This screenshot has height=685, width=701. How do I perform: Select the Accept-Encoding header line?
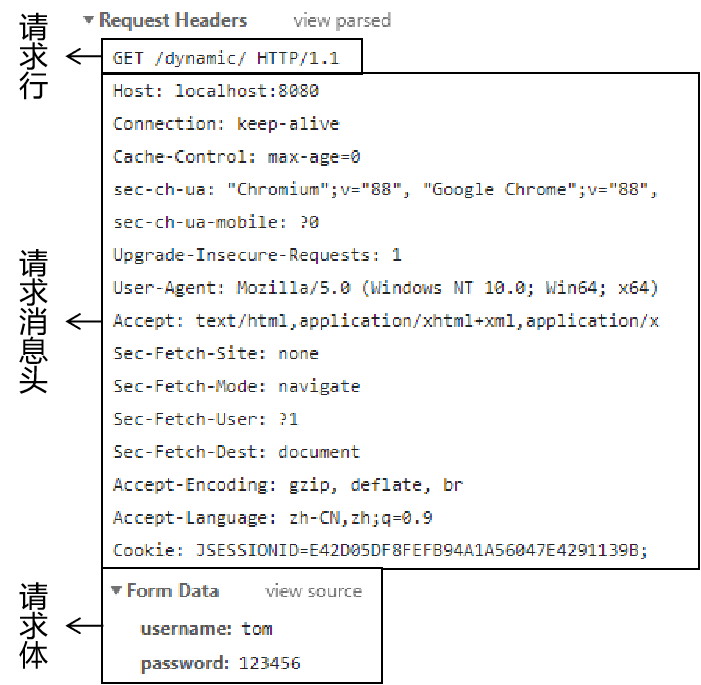click(288, 485)
